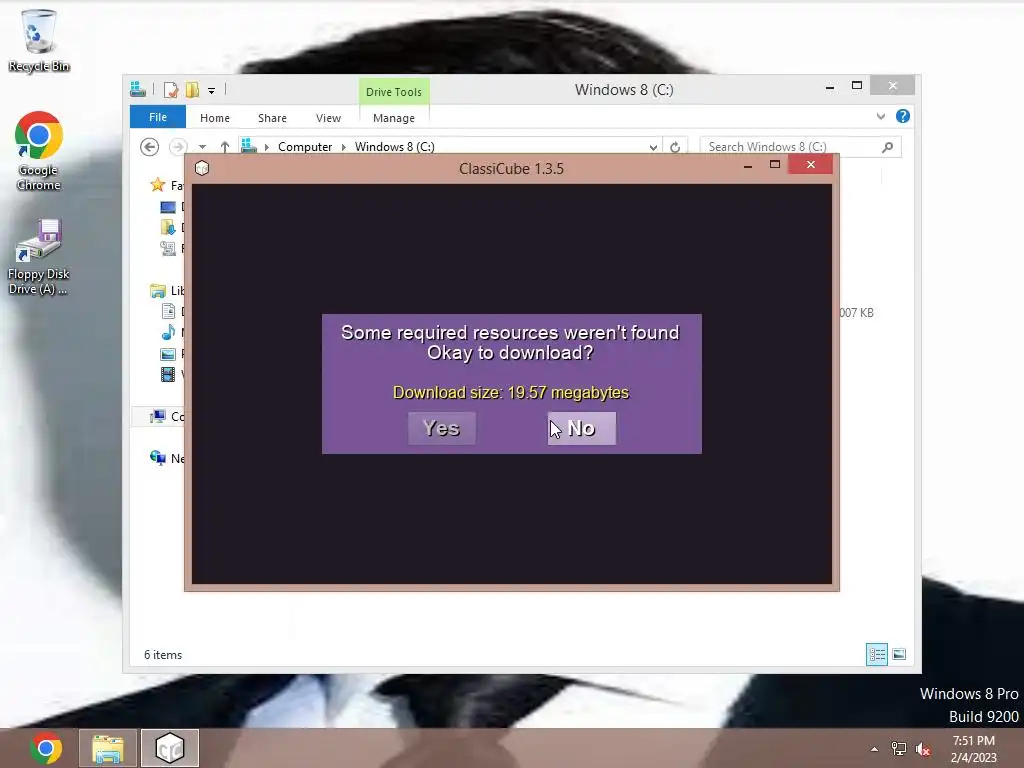The image size is (1024, 768).
Task: Click ClassiCube window title icon
Action: pyautogui.click(x=202, y=168)
